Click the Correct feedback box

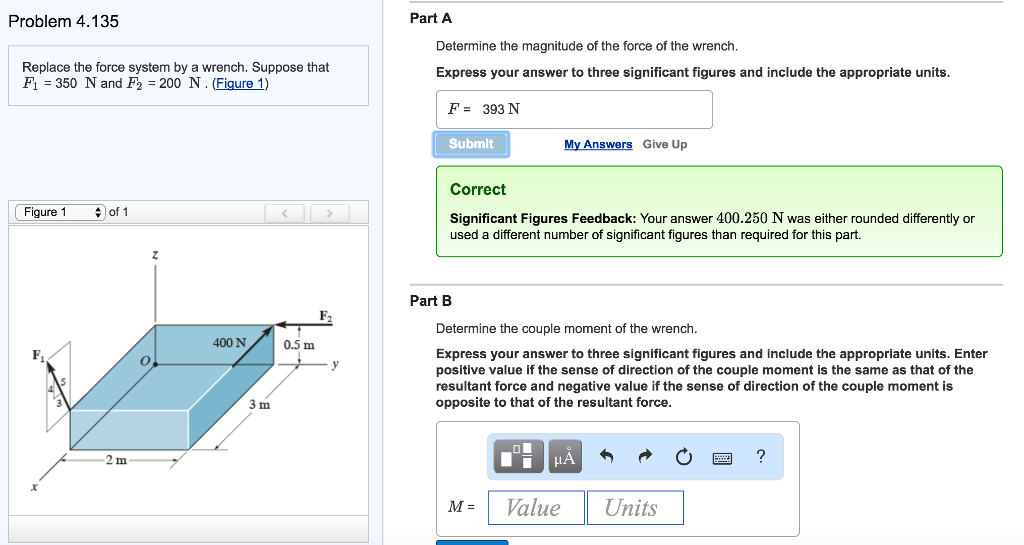coord(719,211)
